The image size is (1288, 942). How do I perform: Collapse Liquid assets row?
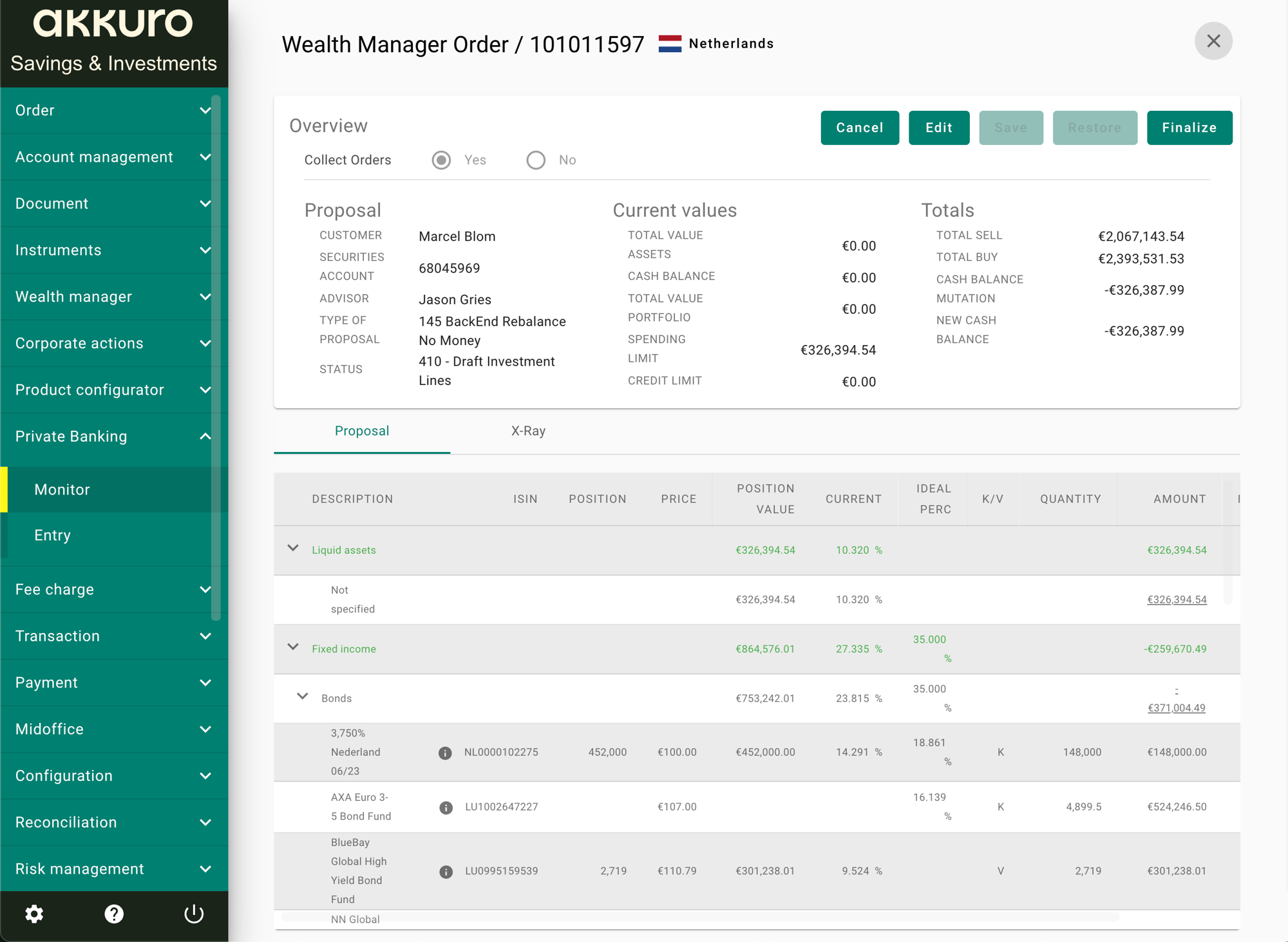(293, 548)
